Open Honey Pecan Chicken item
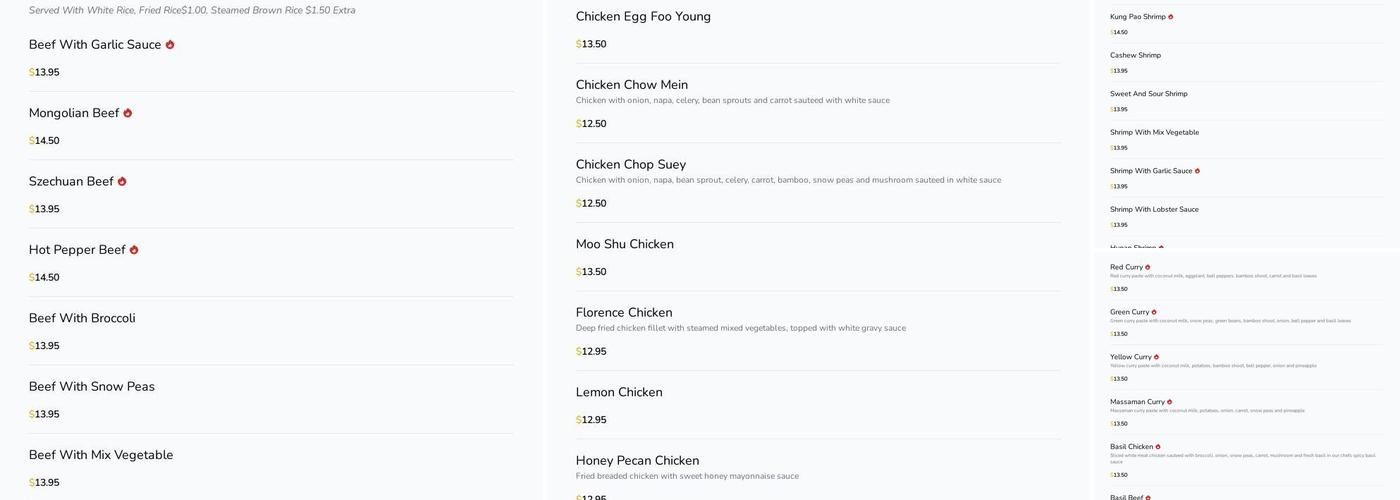1400x500 pixels. coord(637,461)
